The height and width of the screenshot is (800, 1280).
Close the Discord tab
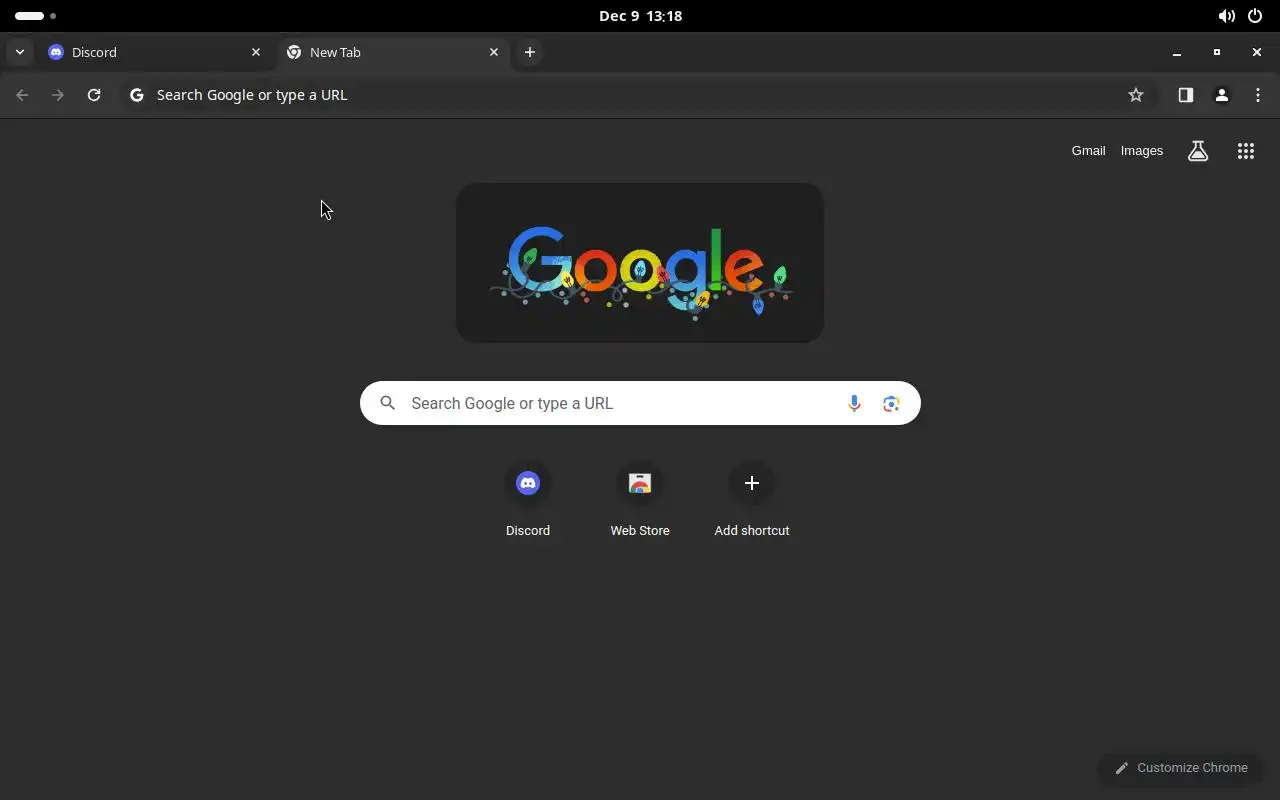[256, 52]
